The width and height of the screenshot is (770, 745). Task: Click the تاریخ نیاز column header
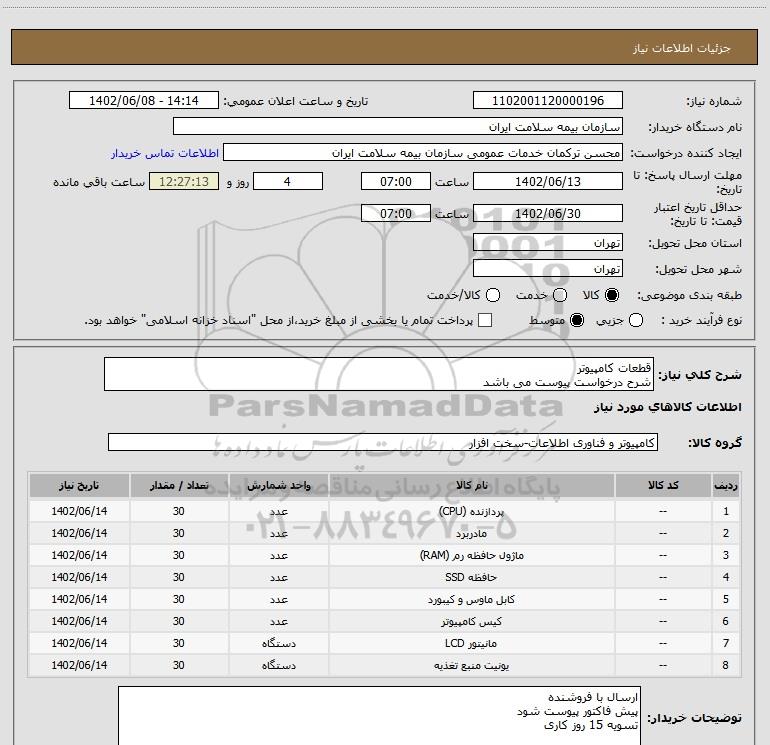(79, 485)
